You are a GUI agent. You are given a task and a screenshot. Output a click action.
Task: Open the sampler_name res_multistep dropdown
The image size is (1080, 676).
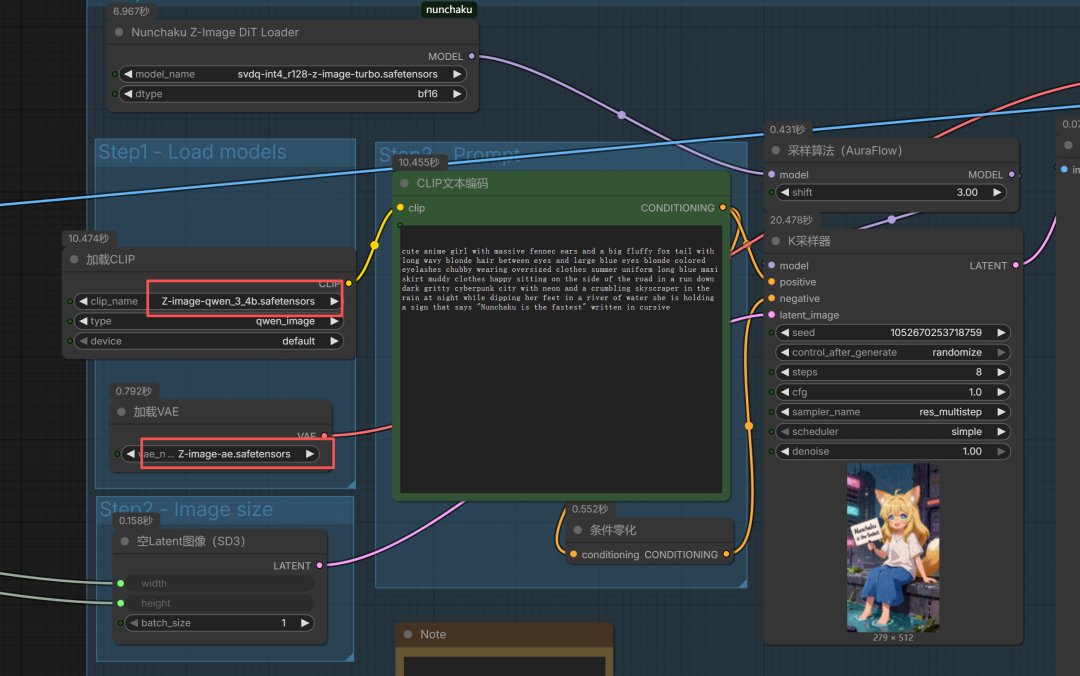point(893,413)
